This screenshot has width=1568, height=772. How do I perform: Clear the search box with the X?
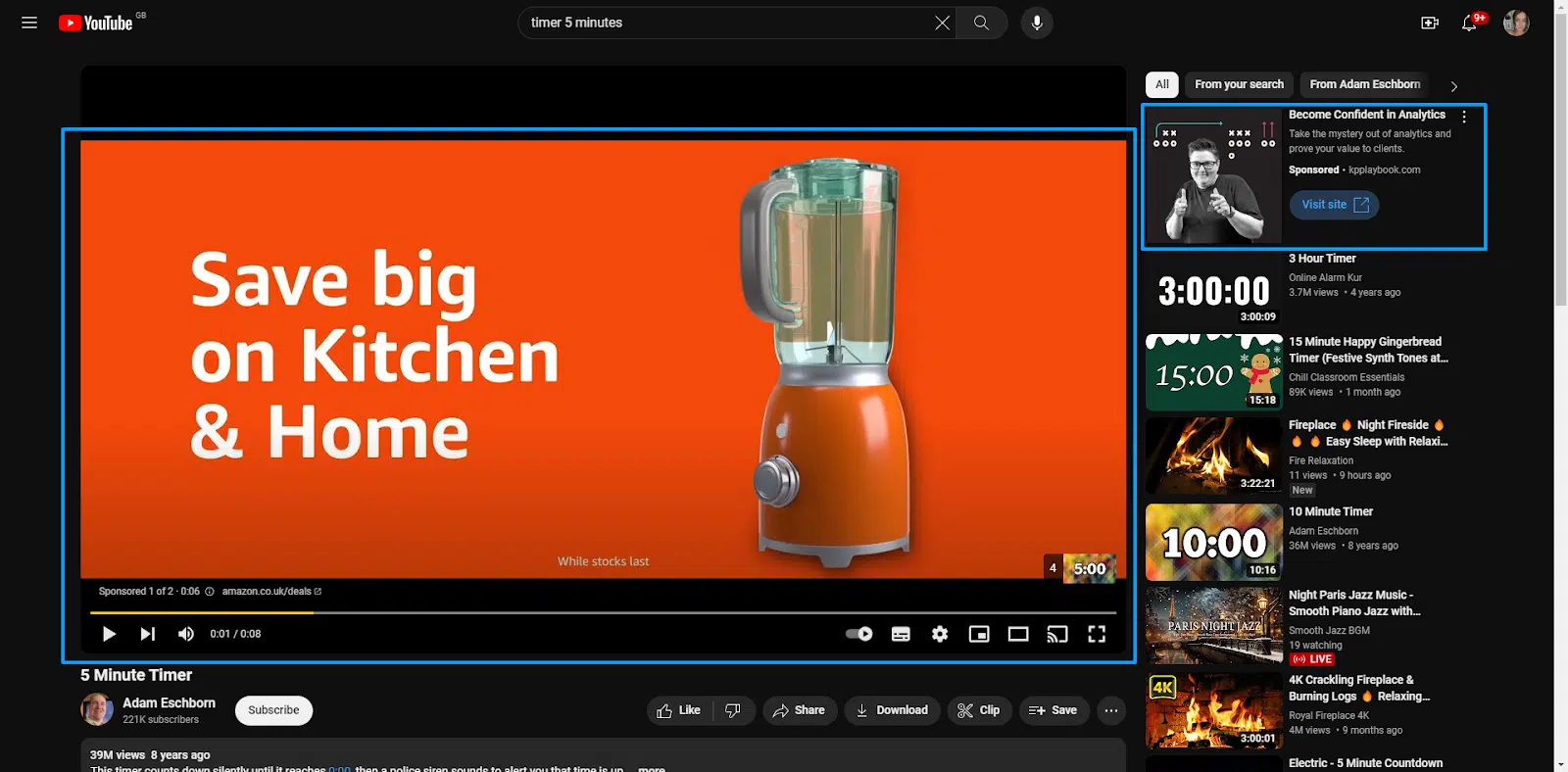click(x=942, y=23)
